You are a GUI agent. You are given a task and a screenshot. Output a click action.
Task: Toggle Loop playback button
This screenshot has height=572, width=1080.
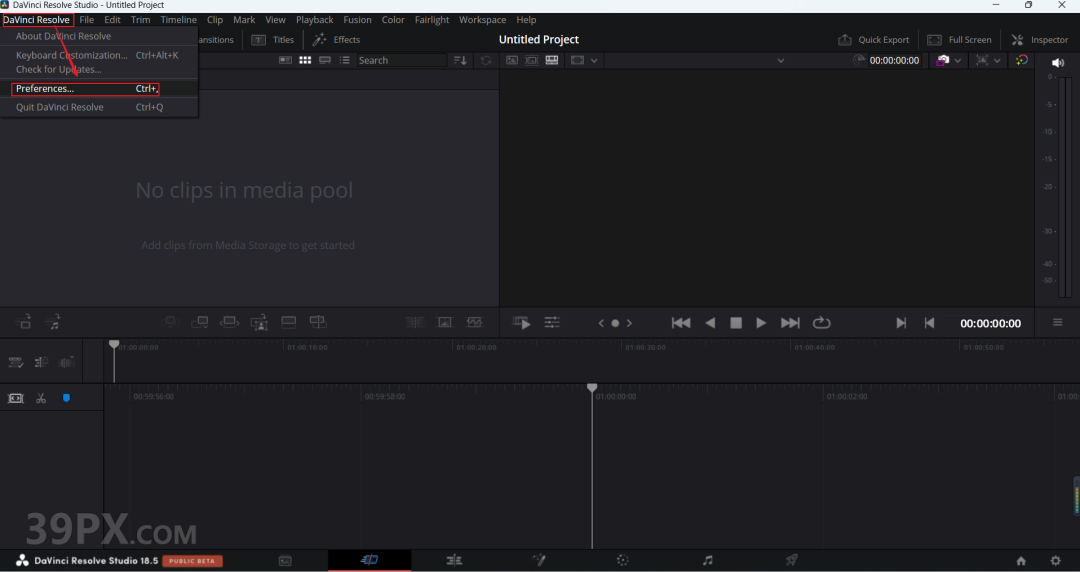click(822, 323)
